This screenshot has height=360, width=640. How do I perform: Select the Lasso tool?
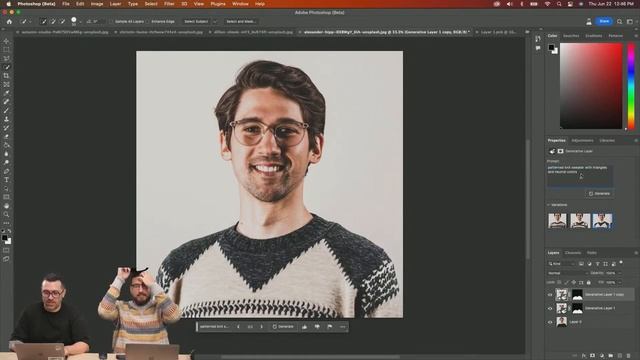pyautogui.click(x=6, y=58)
